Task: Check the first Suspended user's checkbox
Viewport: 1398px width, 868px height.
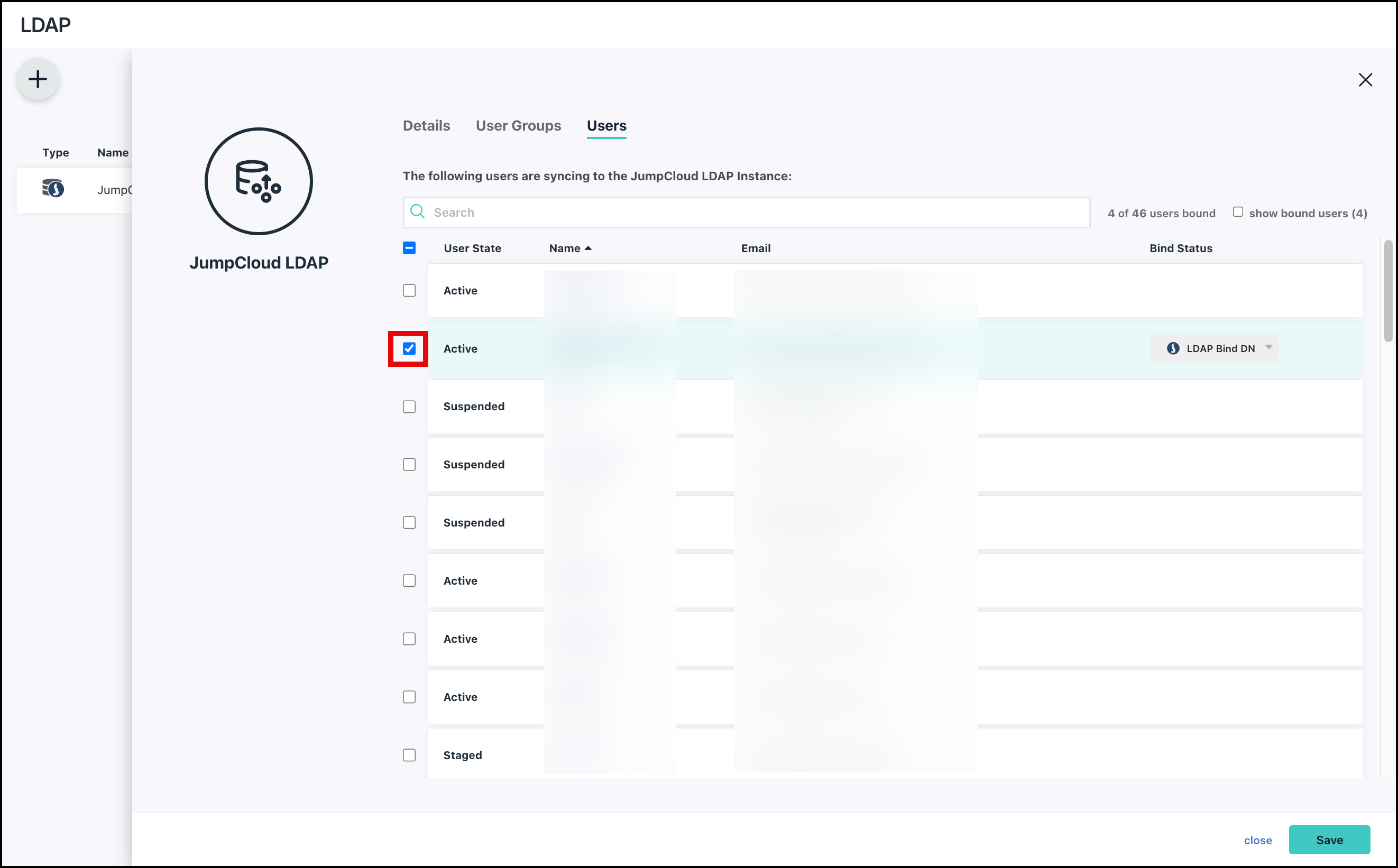Action: coord(409,407)
